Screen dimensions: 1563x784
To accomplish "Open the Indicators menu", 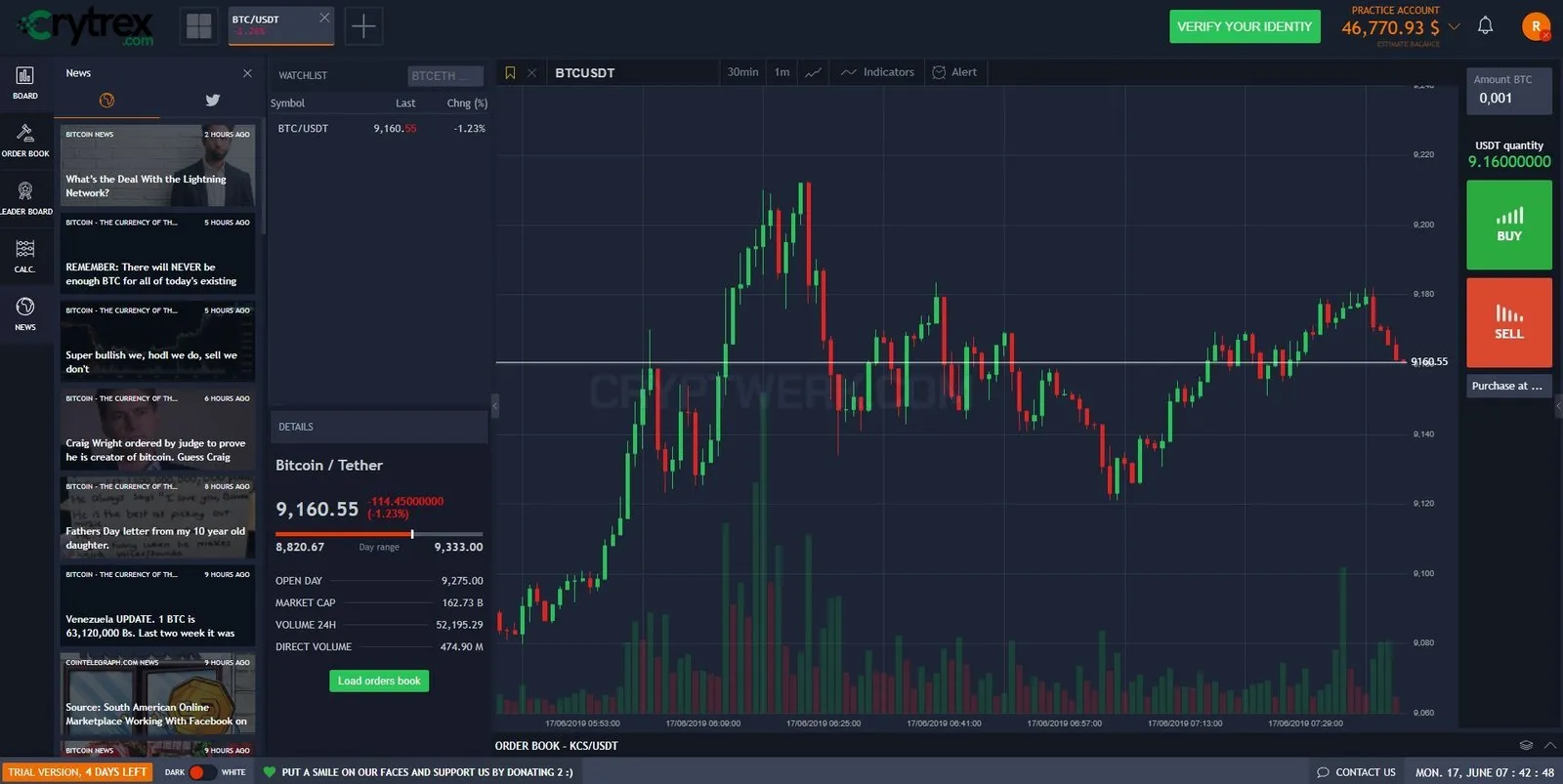I will (x=877, y=72).
